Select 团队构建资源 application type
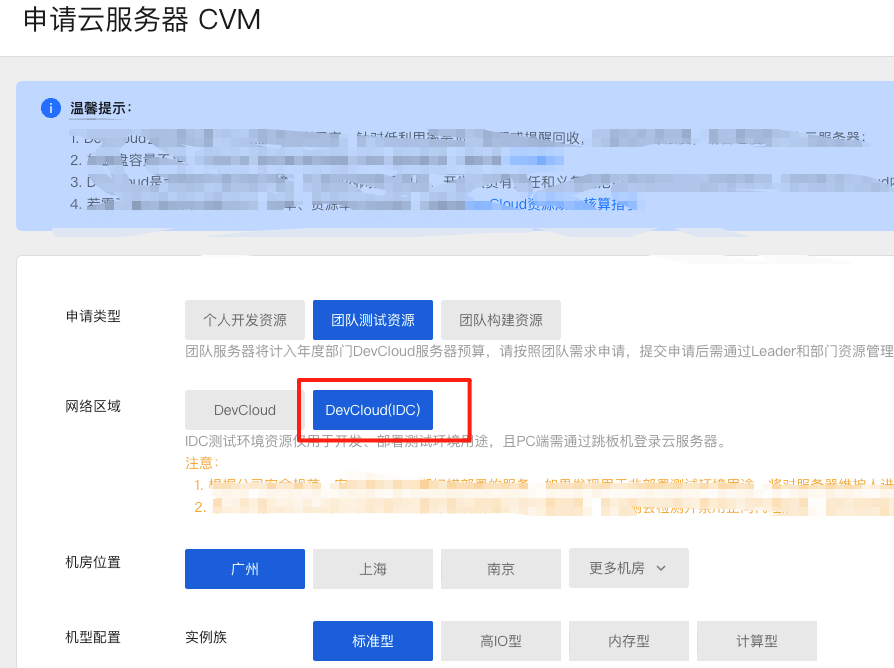The image size is (894, 668). point(501,320)
